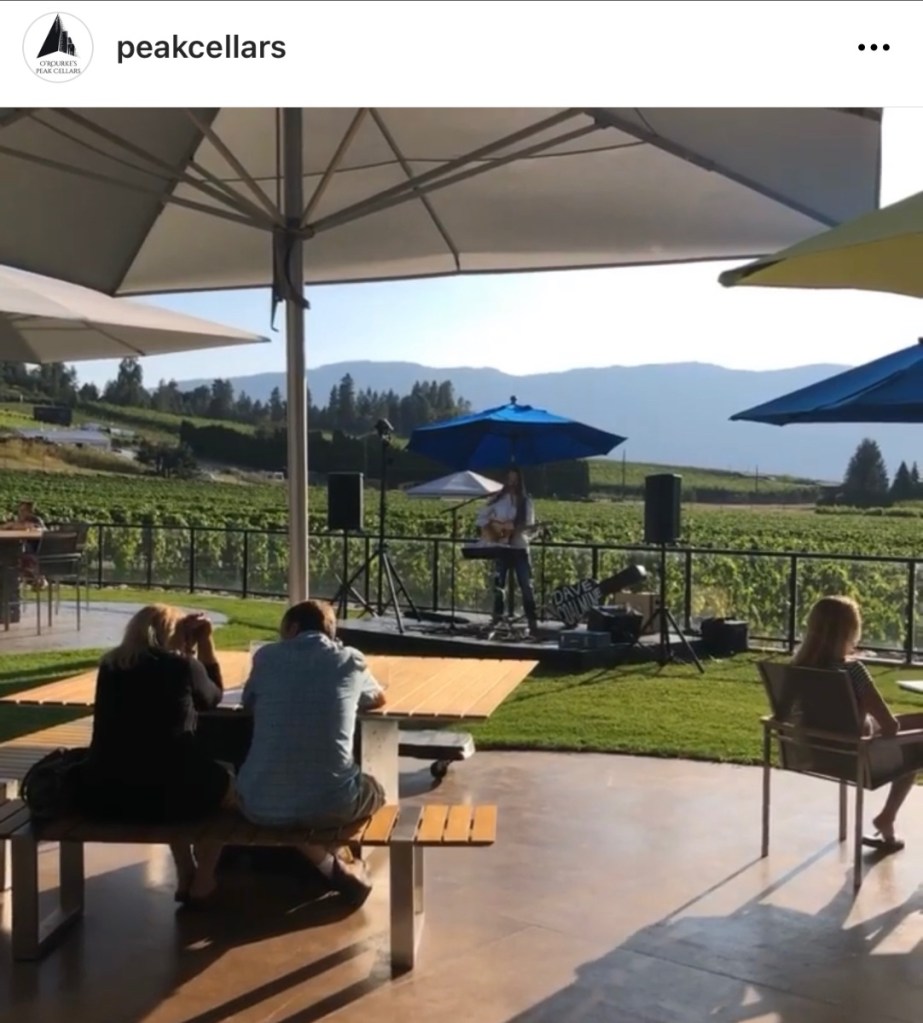
Task: Click the right loudspeaker on its stand
Action: coord(663,508)
